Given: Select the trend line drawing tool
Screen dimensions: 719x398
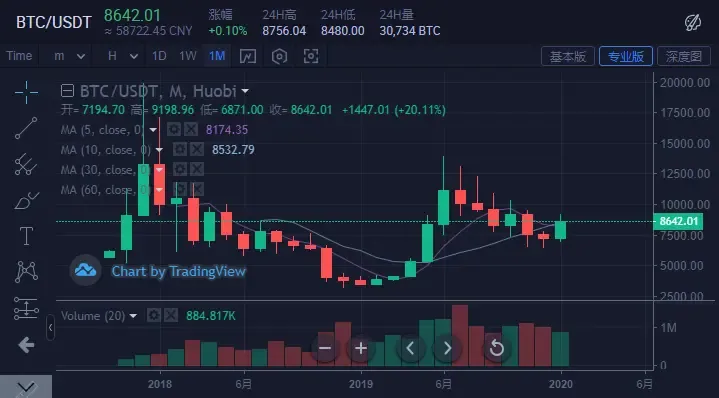Looking at the screenshot, I should (x=26, y=128).
